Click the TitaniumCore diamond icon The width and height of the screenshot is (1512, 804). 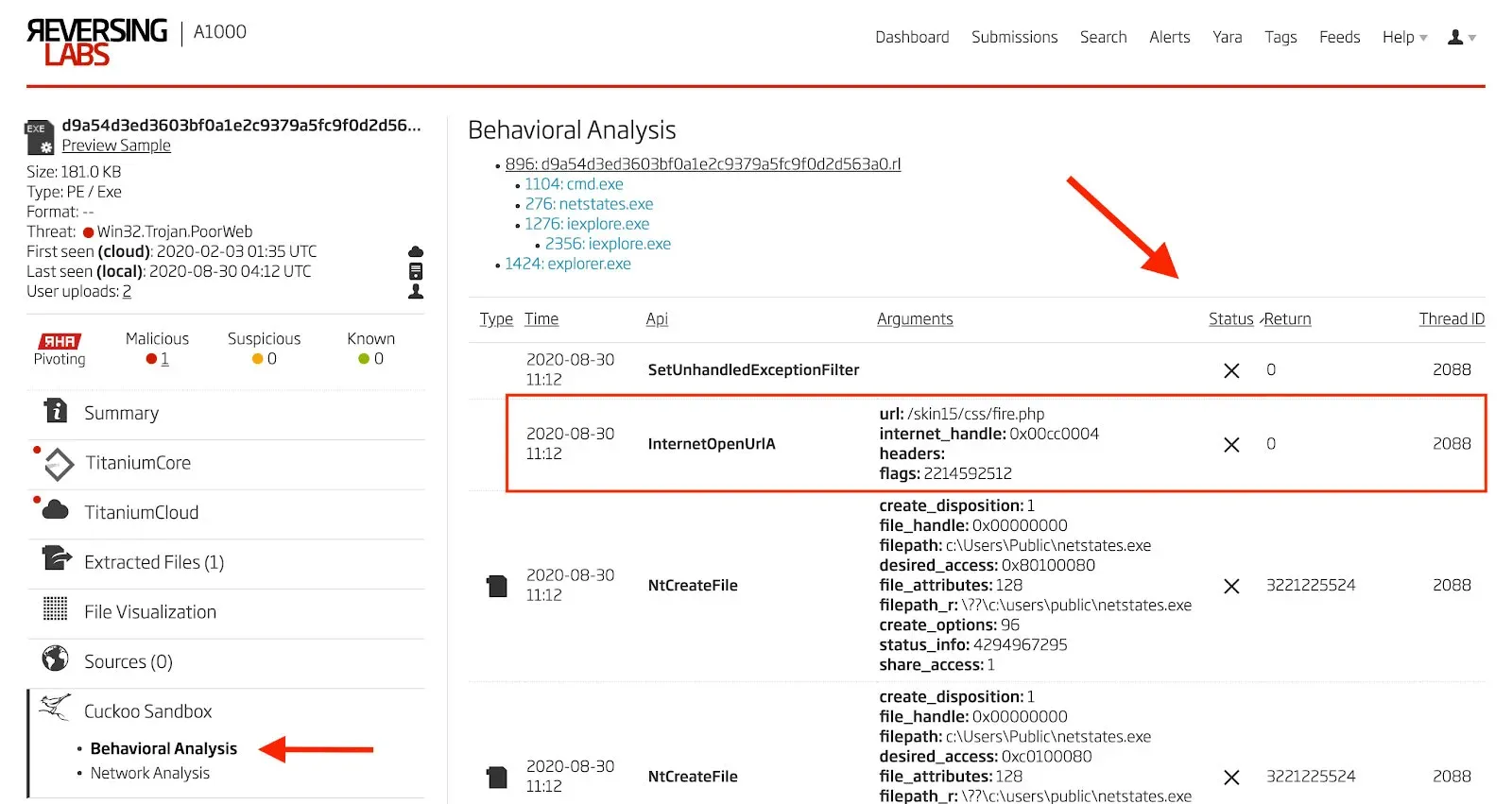59,463
